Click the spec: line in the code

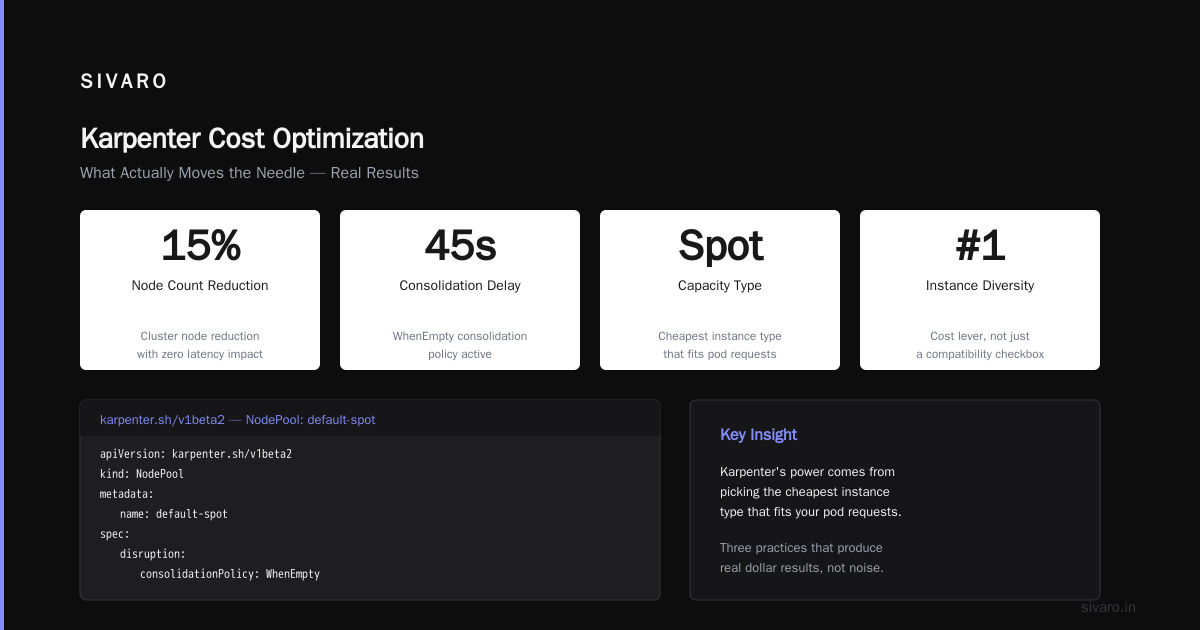[115, 534]
